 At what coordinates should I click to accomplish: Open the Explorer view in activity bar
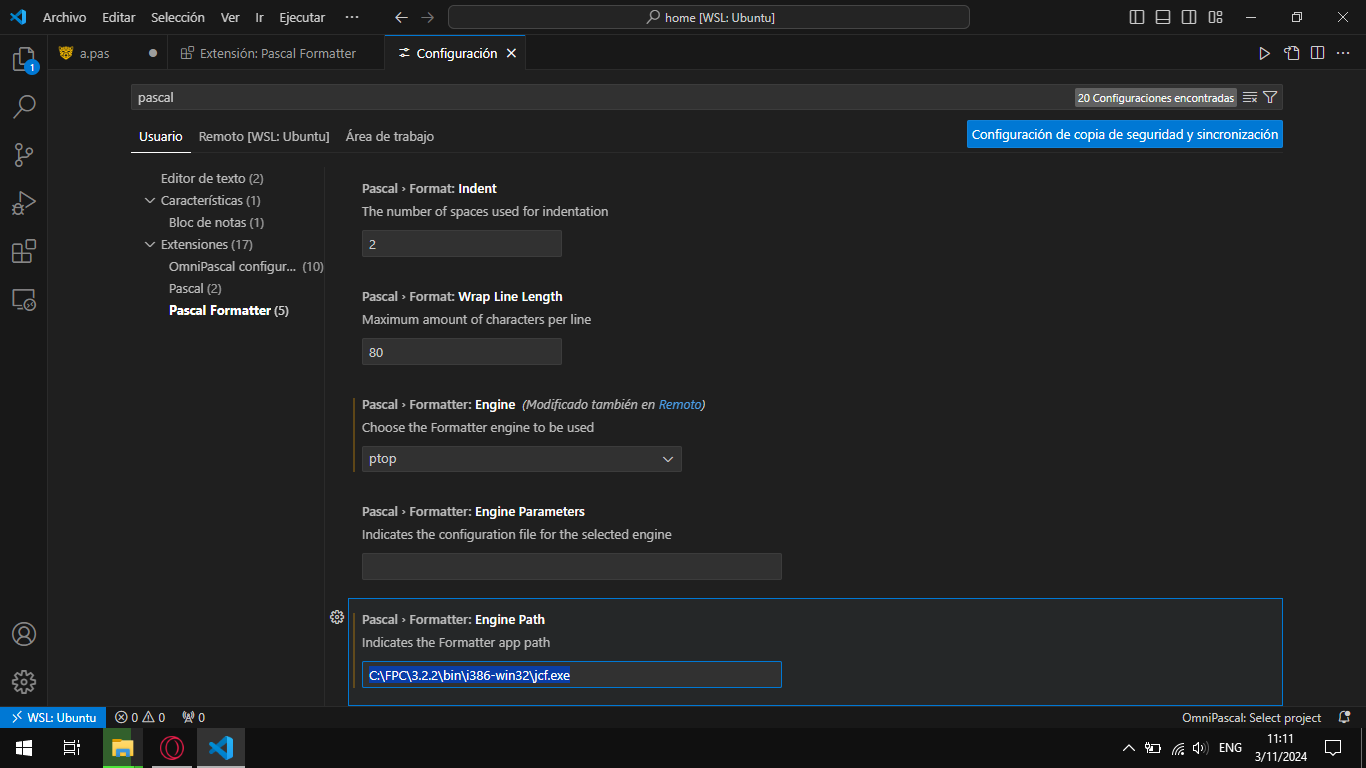tap(24, 59)
